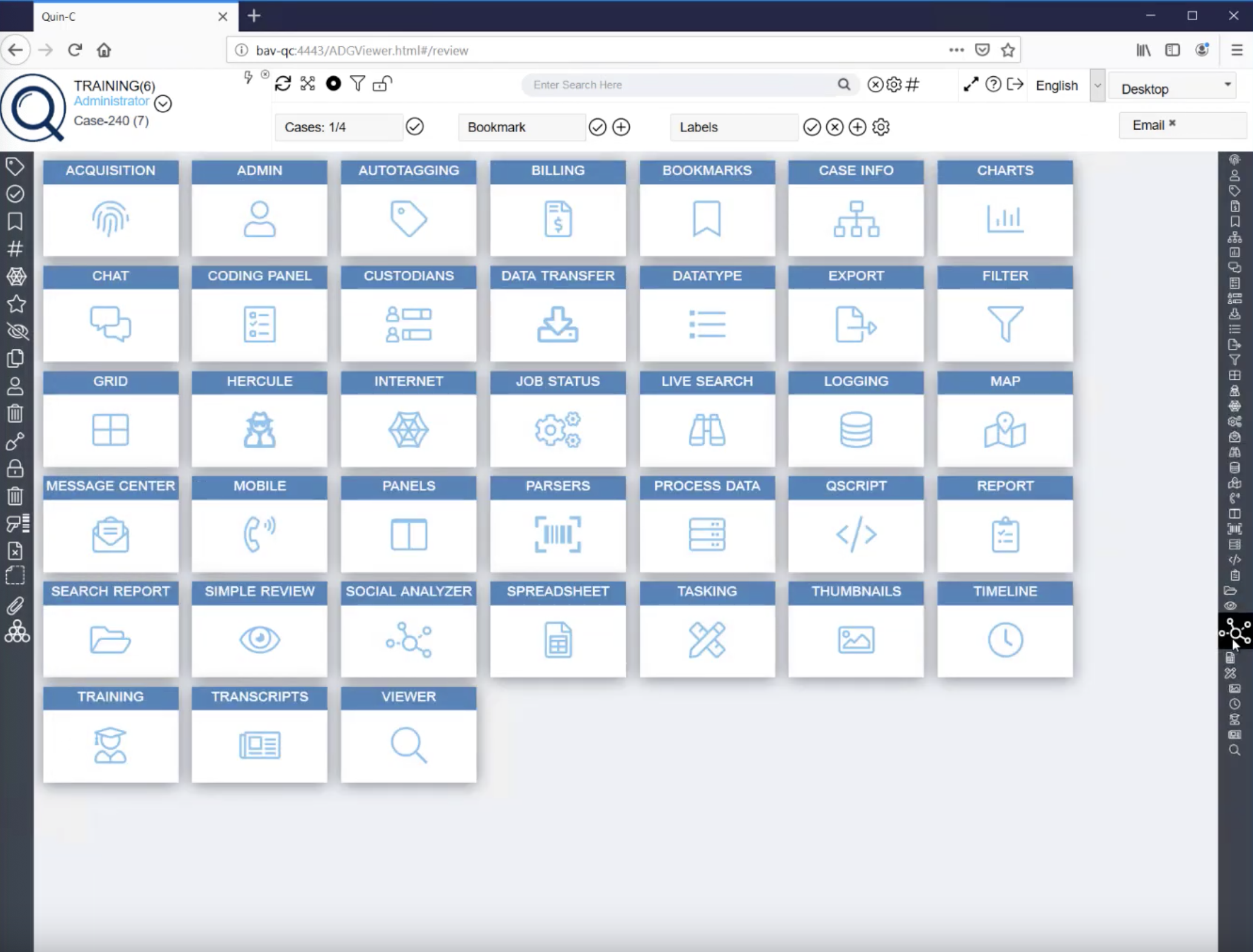Open the Training graduate tile
Image resolution: width=1253 pixels, height=952 pixels.
pos(110,735)
